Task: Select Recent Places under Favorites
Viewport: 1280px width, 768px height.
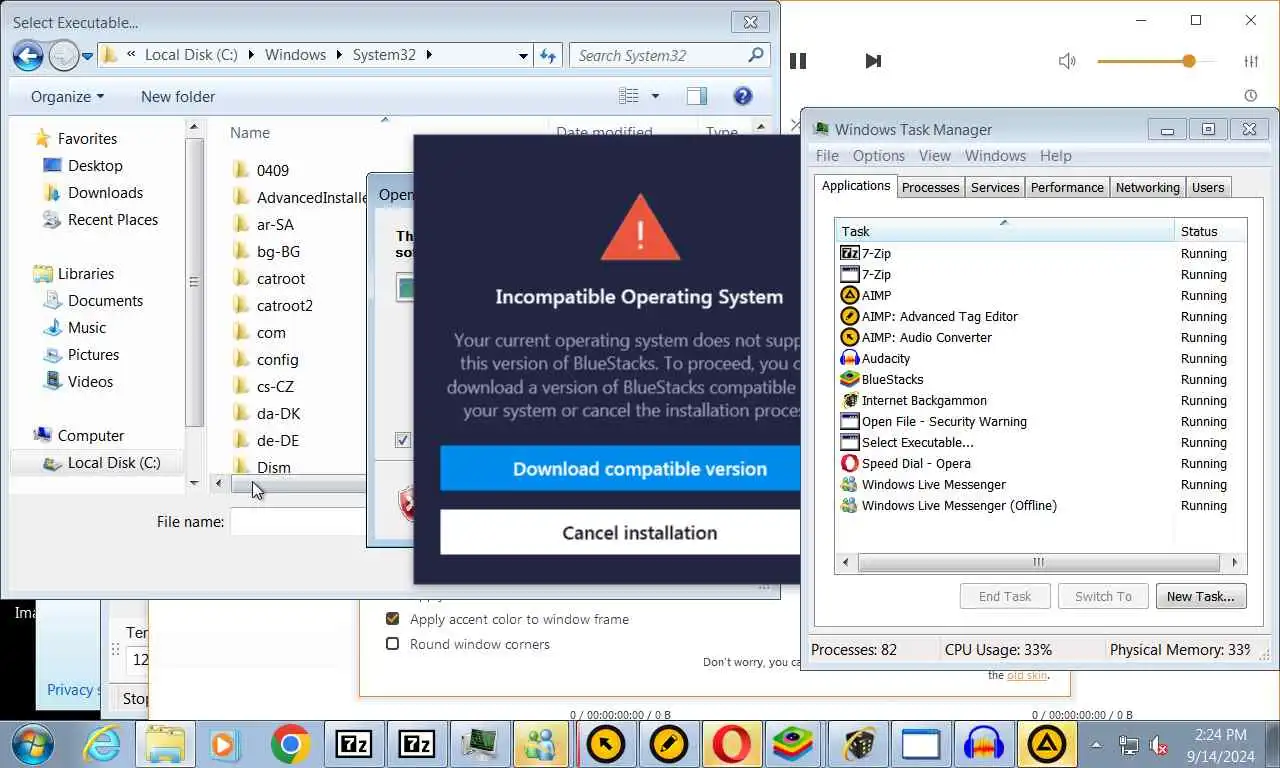Action: tap(112, 220)
